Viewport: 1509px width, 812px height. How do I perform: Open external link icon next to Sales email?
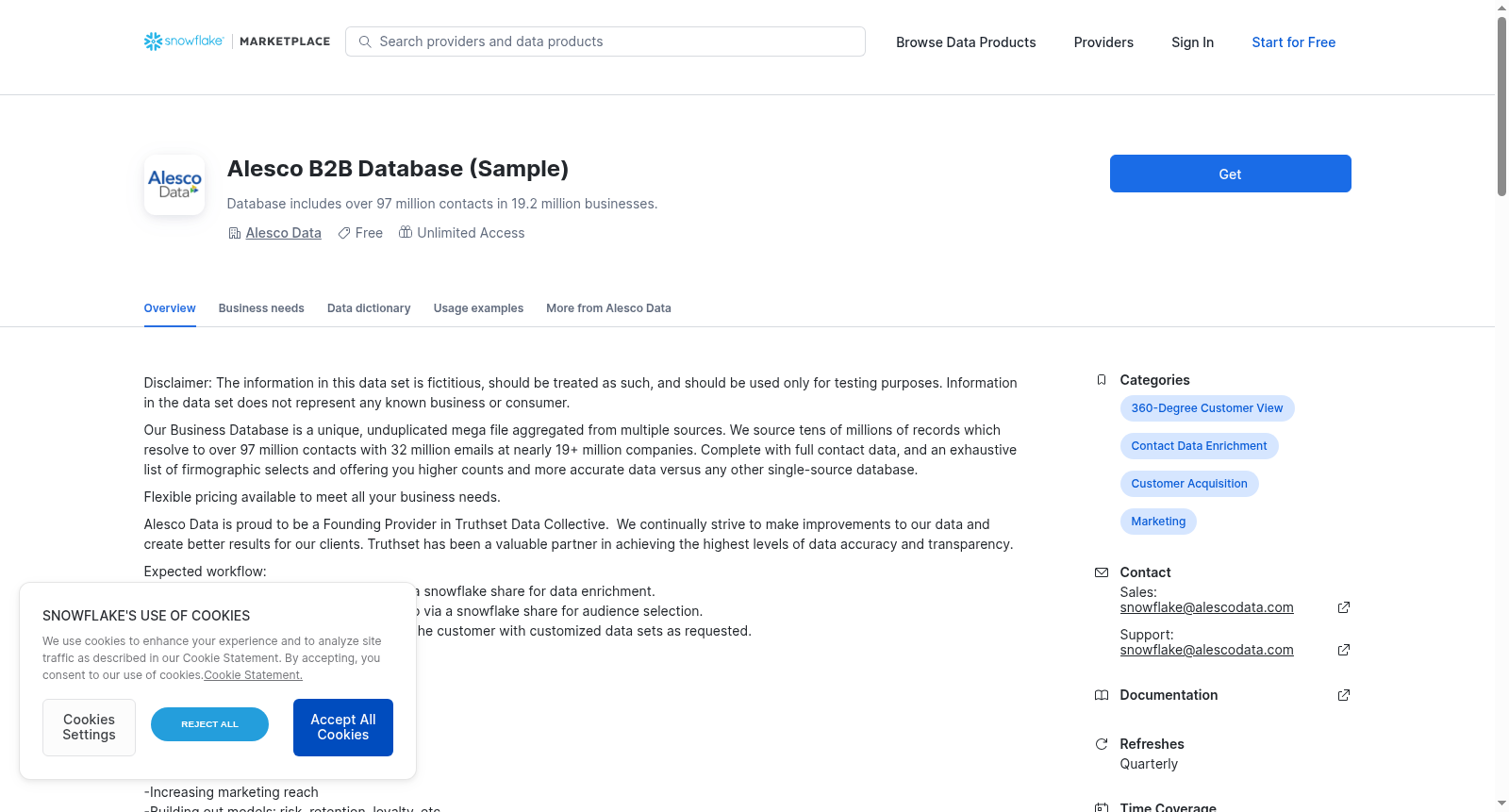[x=1344, y=607]
